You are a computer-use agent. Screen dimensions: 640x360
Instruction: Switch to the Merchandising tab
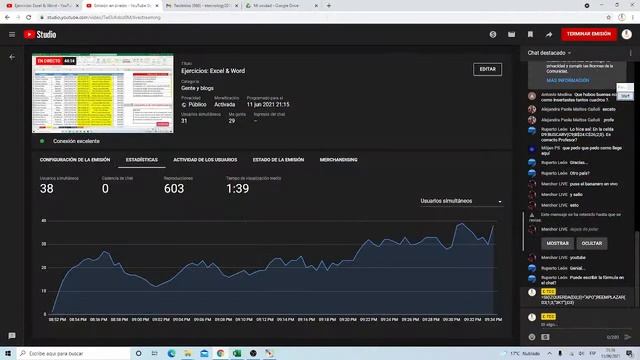click(x=338, y=160)
